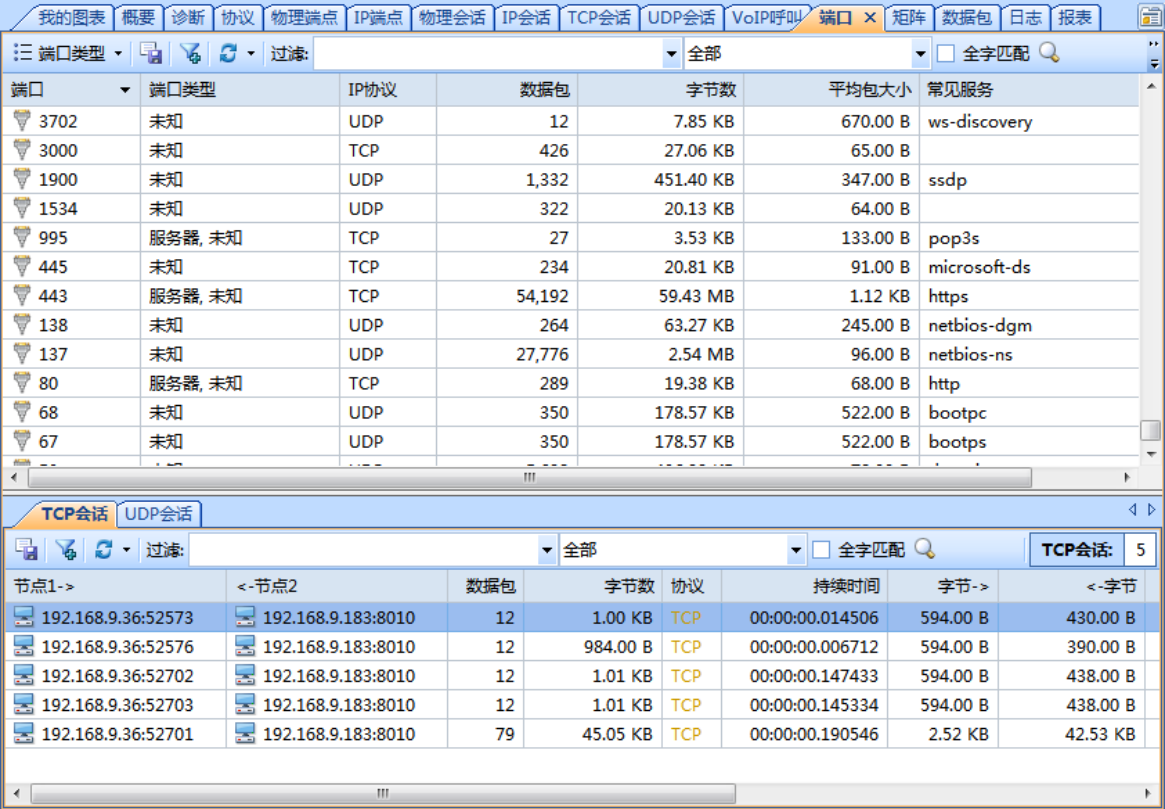
Task: Open the refresh dropdown arrow in port toolbar
Action: (250, 53)
